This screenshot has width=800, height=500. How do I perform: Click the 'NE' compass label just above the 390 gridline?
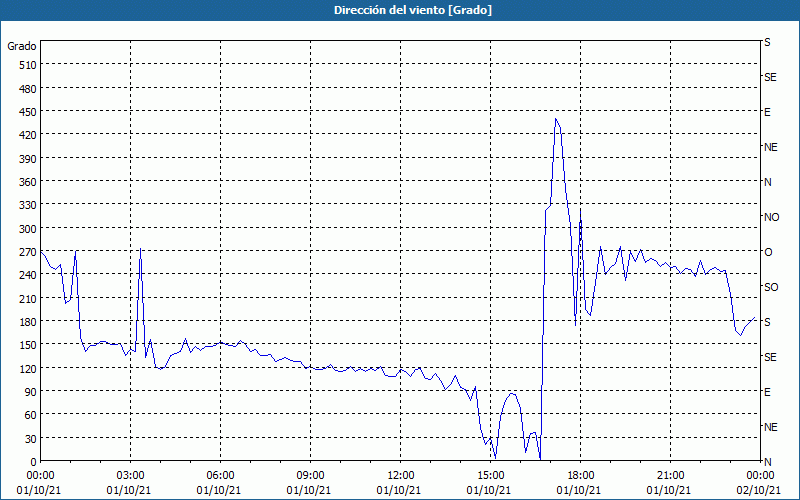click(x=770, y=147)
